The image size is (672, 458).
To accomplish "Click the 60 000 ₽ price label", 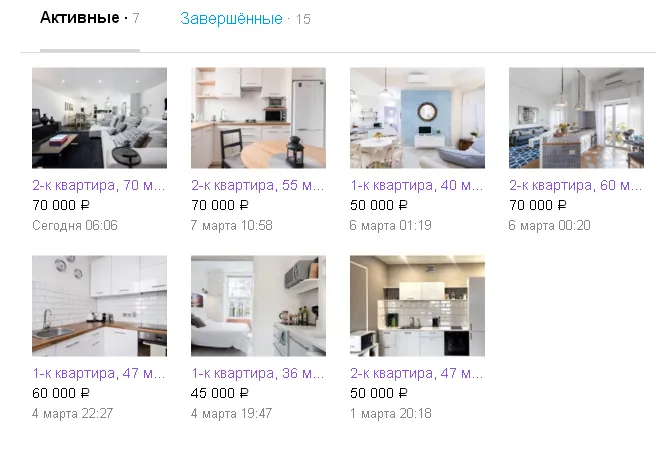I will coord(61,393).
